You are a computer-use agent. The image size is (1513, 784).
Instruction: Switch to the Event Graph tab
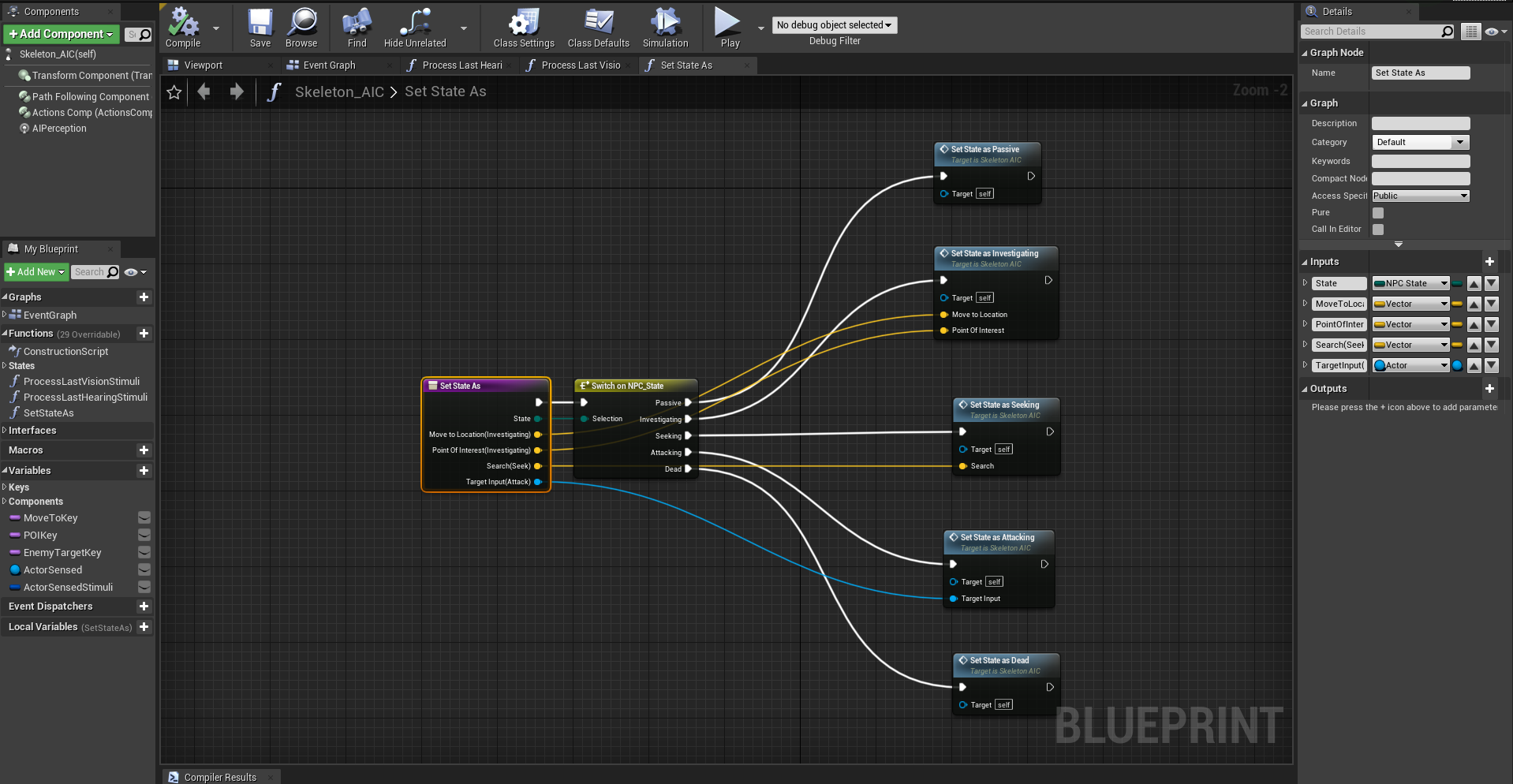pyautogui.click(x=329, y=65)
